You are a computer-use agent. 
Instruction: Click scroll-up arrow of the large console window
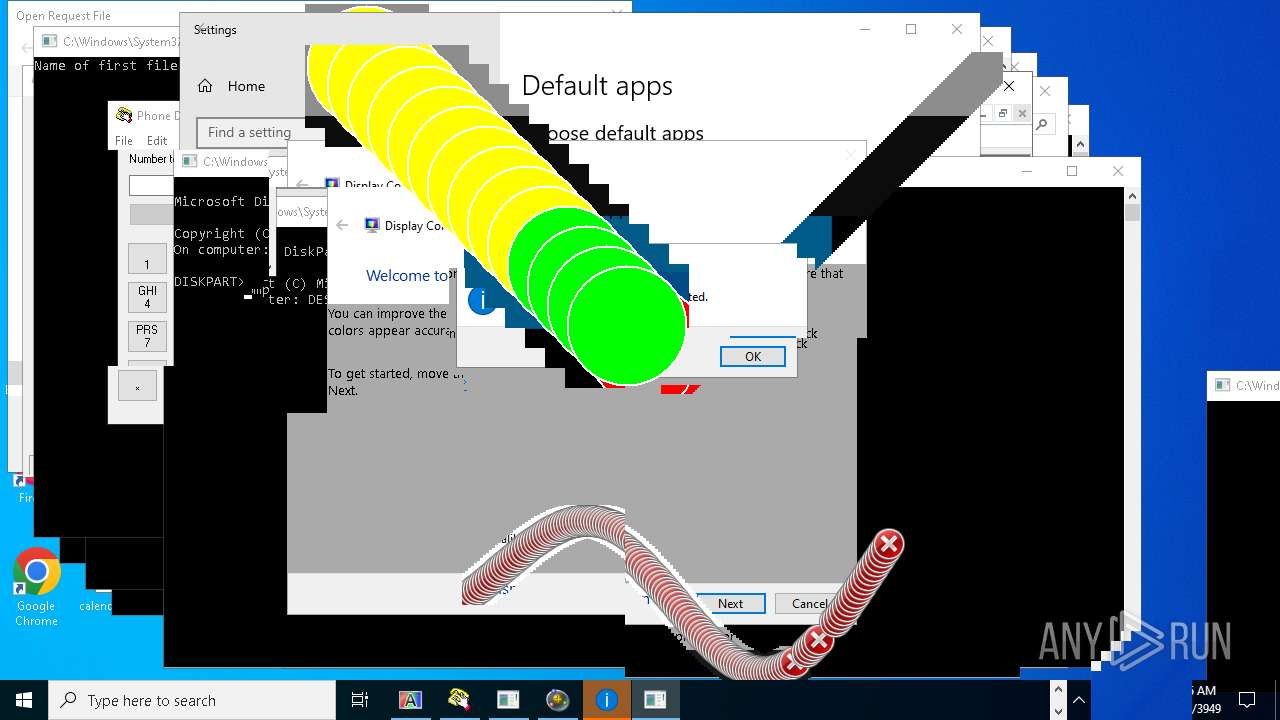(1132, 195)
